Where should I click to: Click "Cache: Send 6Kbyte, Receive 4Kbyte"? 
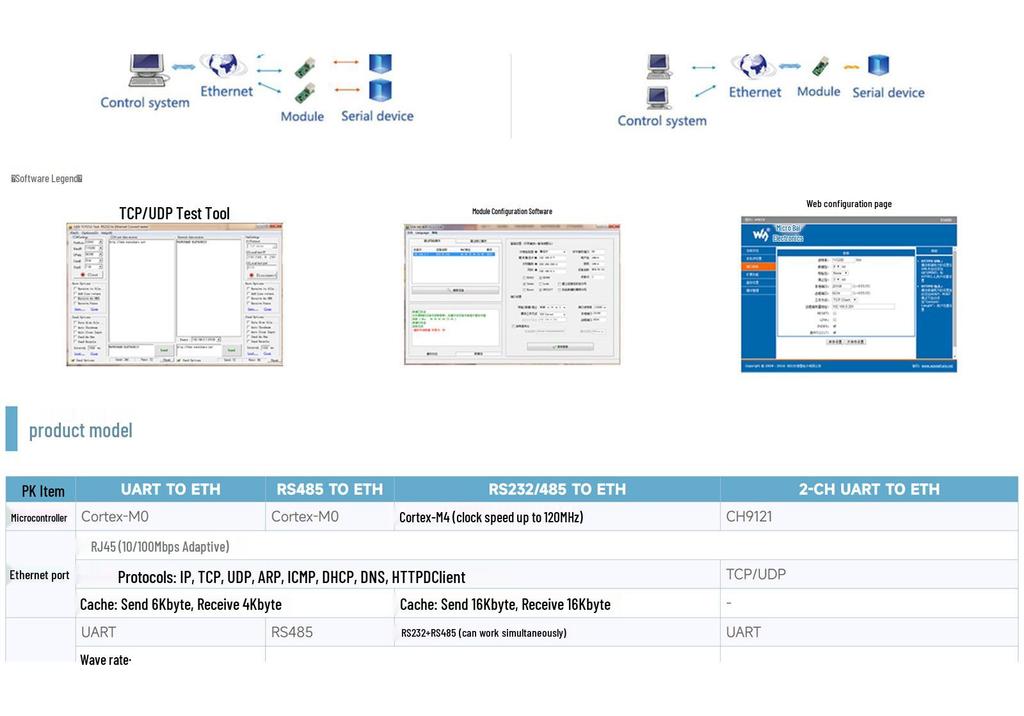point(181,605)
